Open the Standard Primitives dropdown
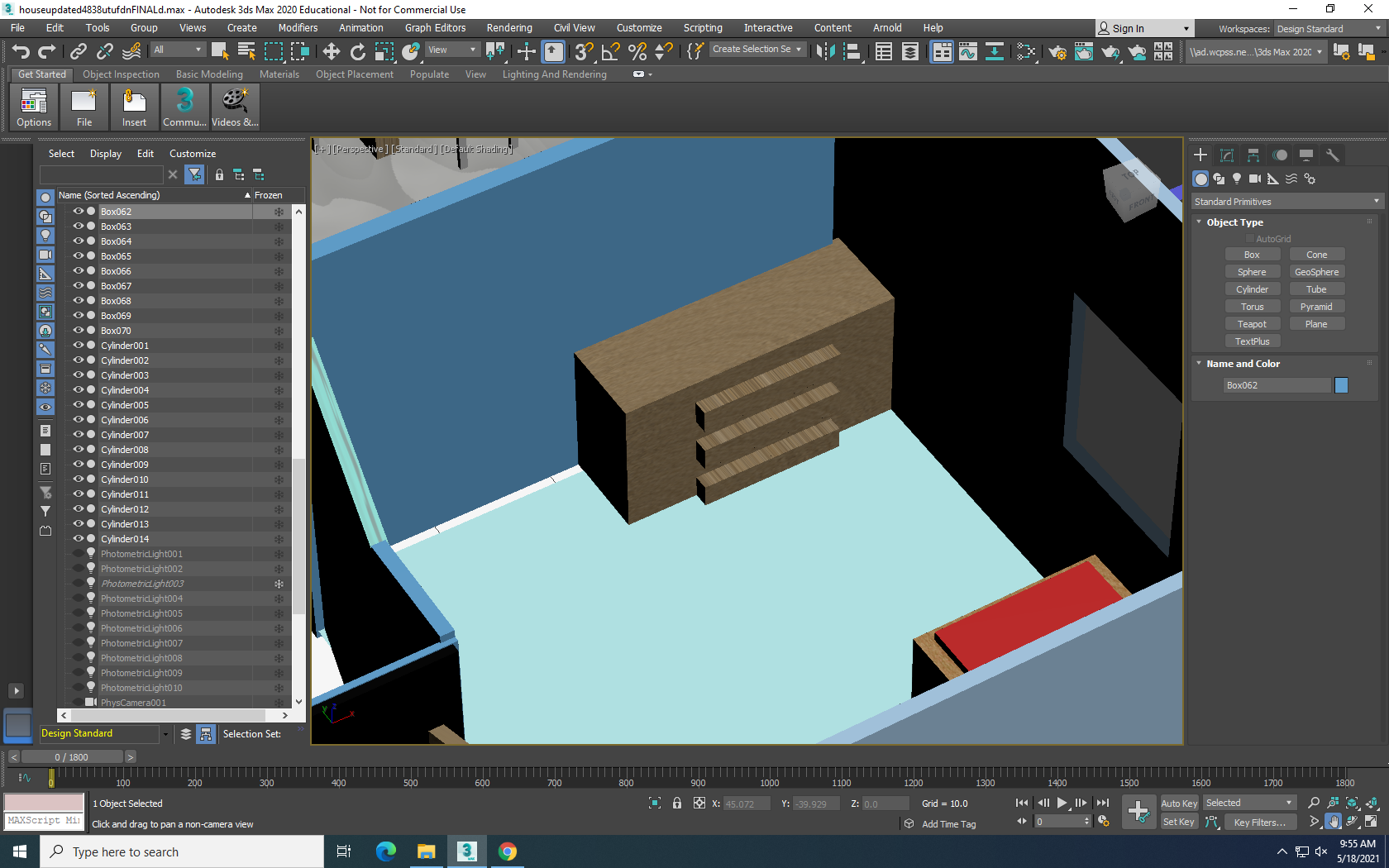This screenshot has width=1389, height=868. pos(1286,202)
